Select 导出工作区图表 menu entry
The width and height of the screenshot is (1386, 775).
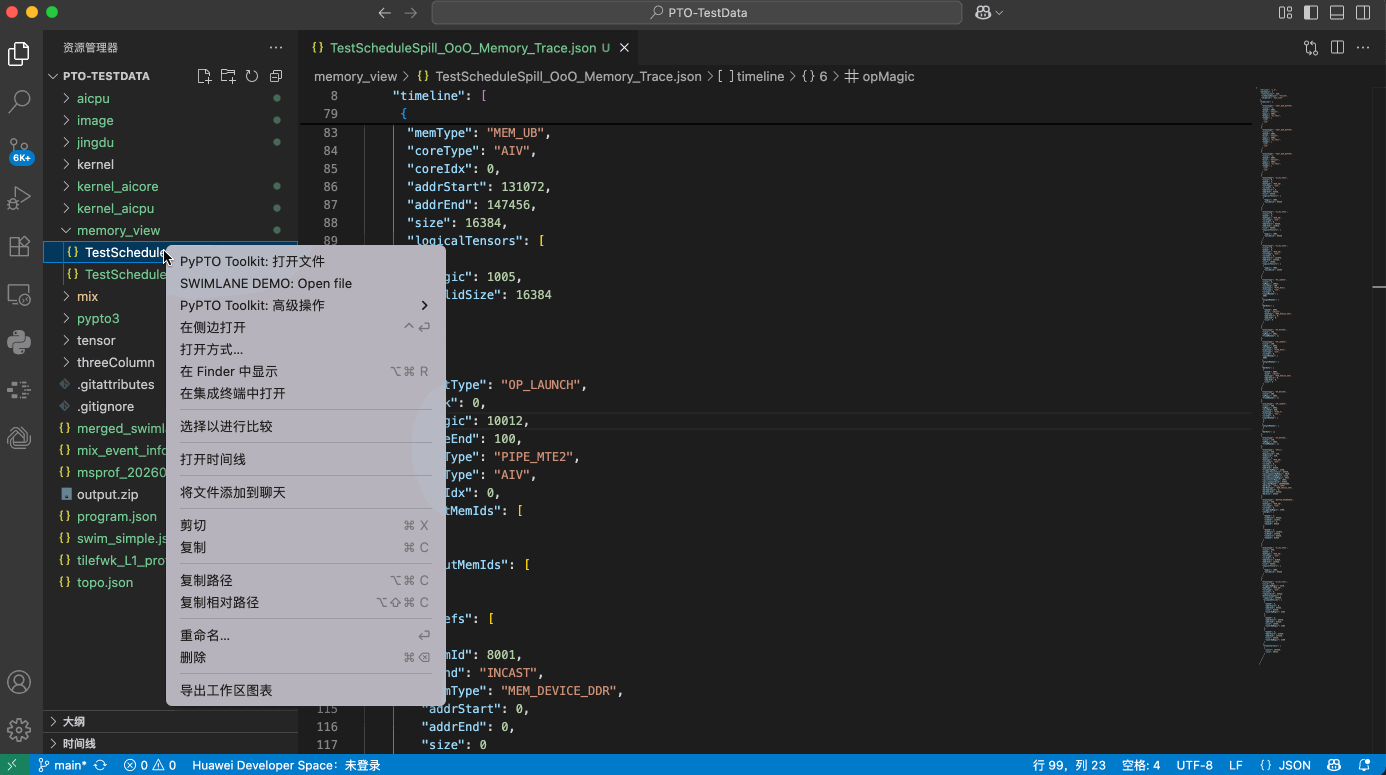pyautogui.click(x=305, y=690)
